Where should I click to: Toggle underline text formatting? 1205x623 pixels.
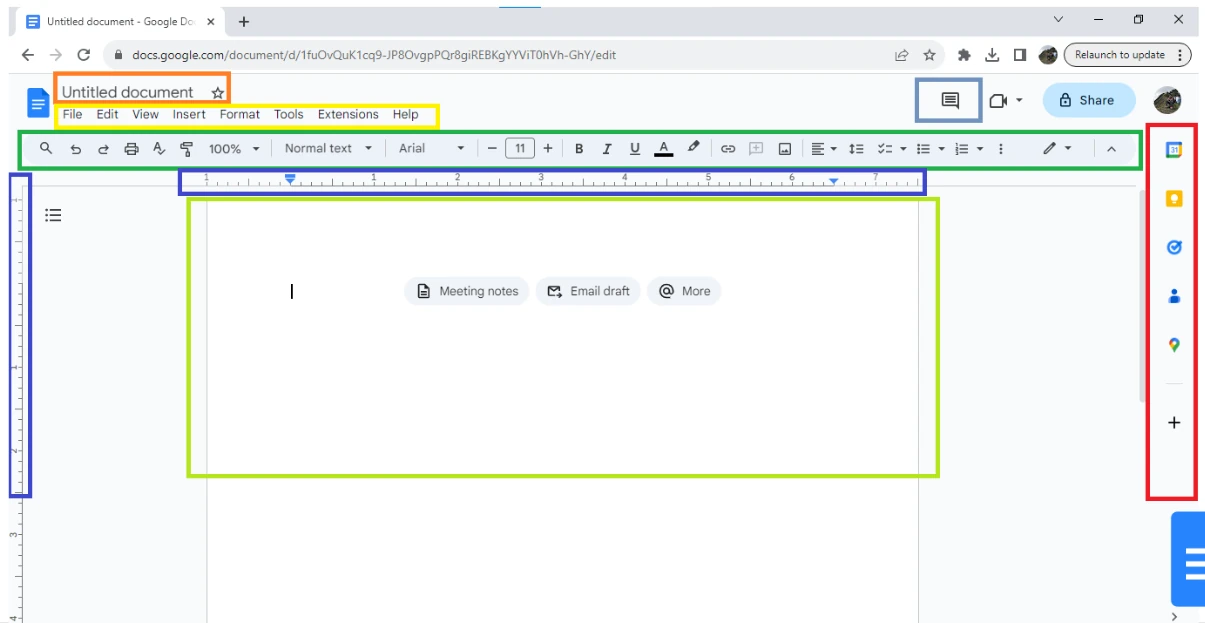coord(635,148)
